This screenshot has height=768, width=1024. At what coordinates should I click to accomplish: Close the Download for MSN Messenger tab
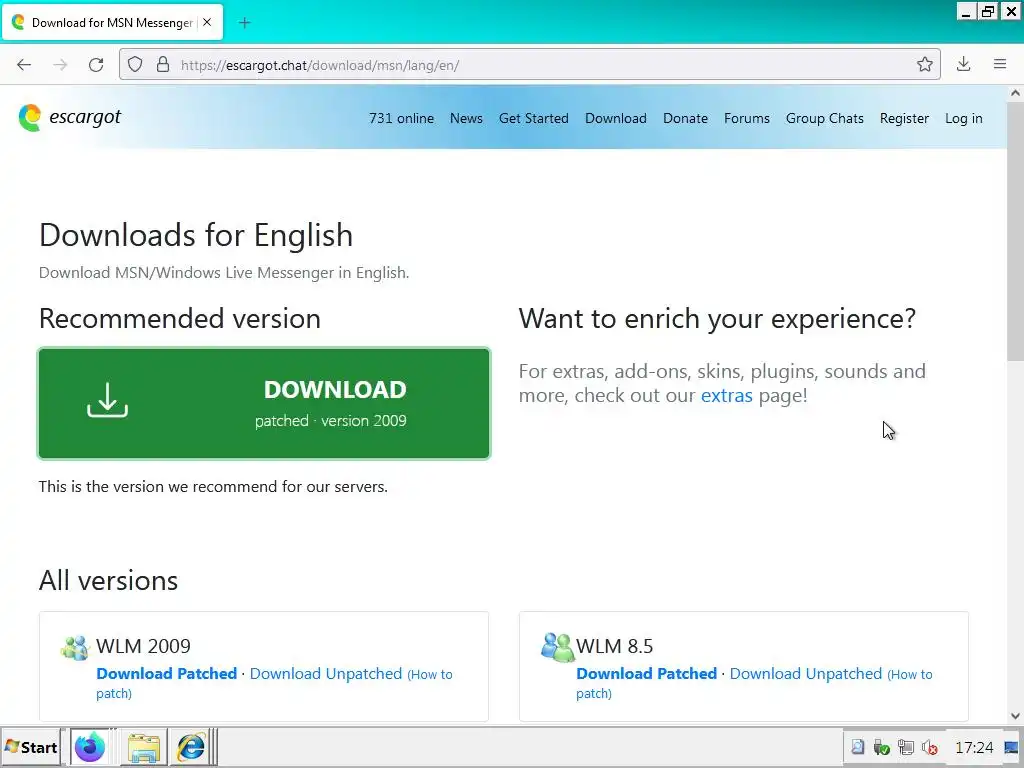(x=207, y=22)
